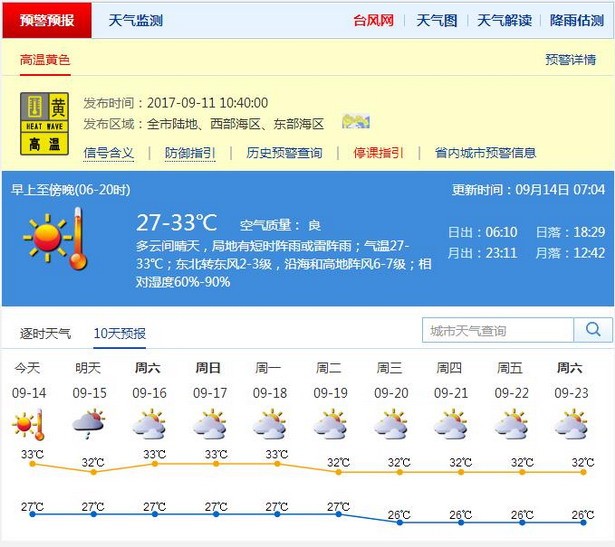Image resolution: width=615 pixels, height=547 pixels.
Task: Switch to the 预警预报 tab
Action: point(46,20)
